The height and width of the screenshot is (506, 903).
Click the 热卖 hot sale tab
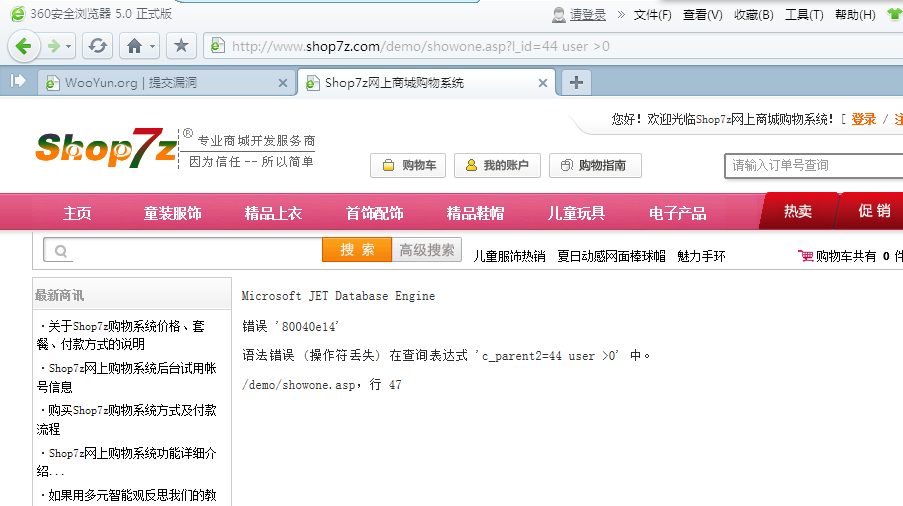[x=798, y=211]
